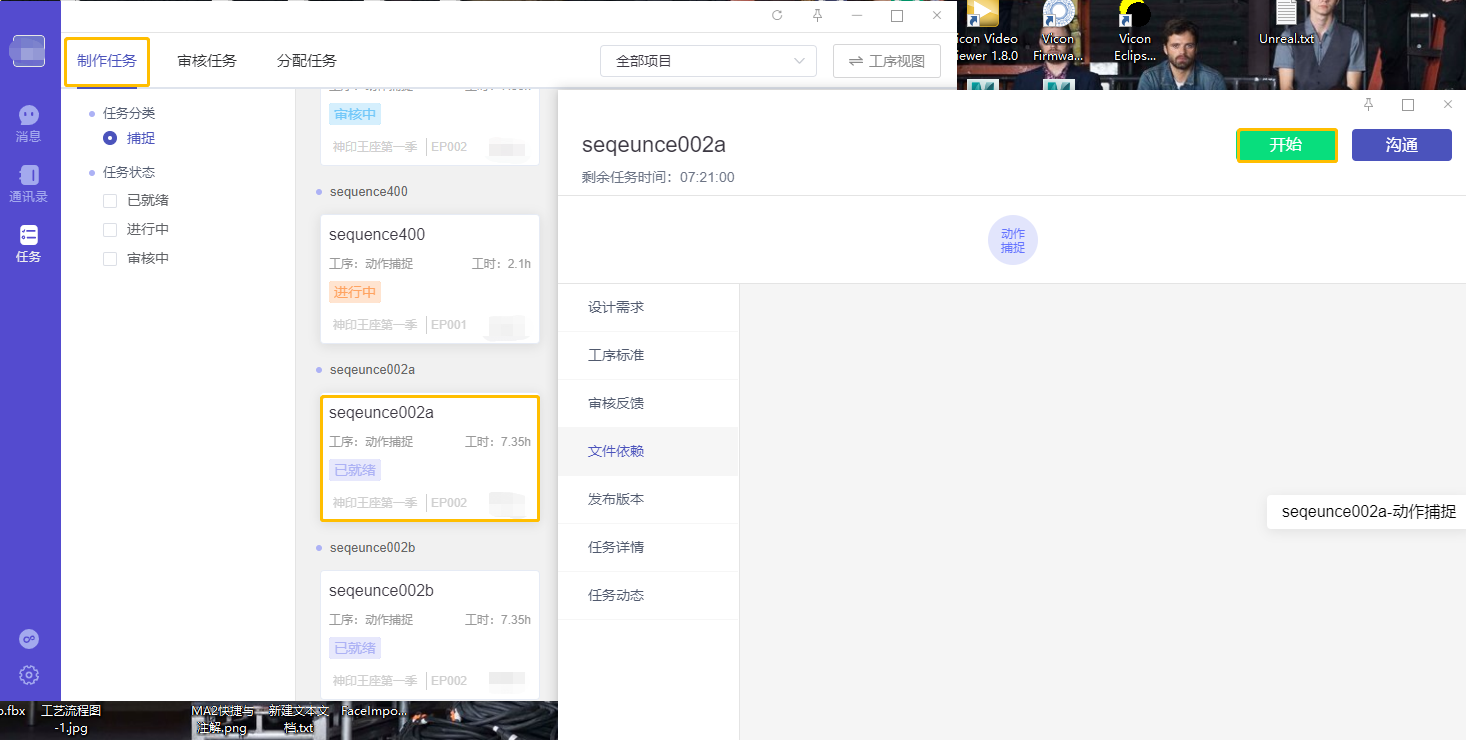The height and width of the screenshot is (740, 1466).
Task: Enable the 审核中 status checkbox
Action: point(110,259)
